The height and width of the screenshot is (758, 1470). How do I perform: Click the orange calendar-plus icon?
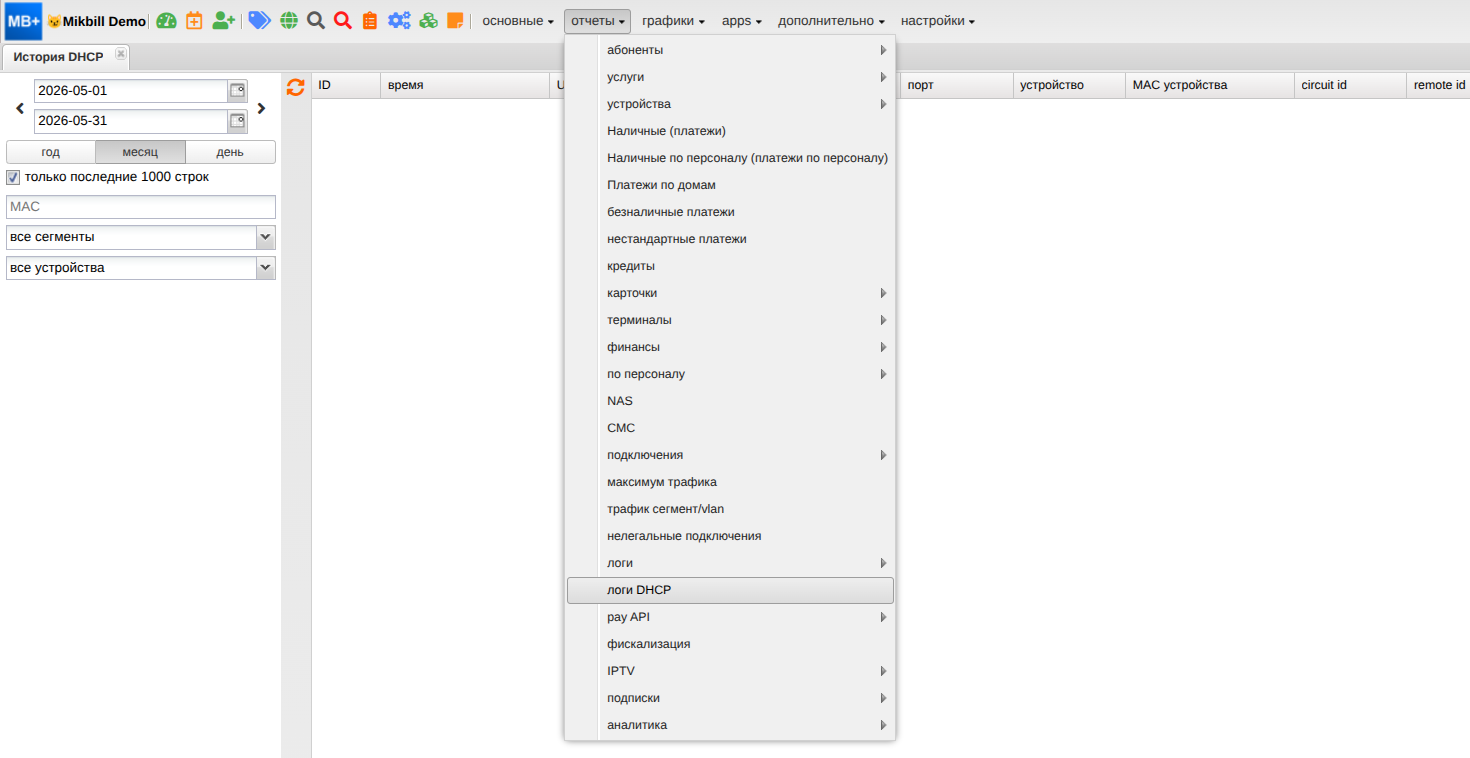coord(195,21)
